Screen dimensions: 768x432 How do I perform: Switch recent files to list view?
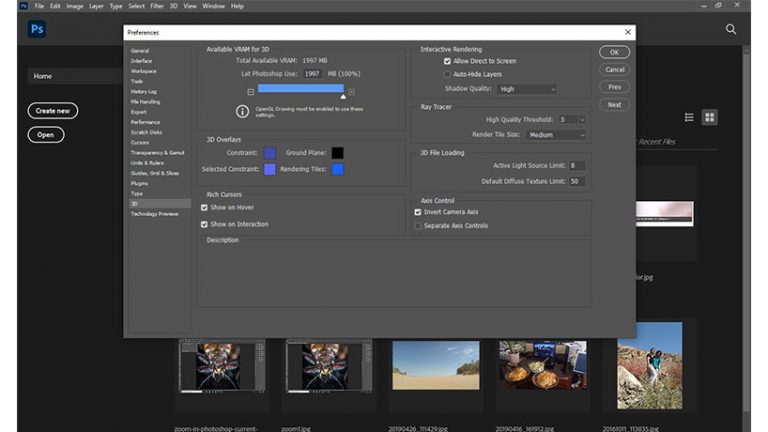pos(689,118)
